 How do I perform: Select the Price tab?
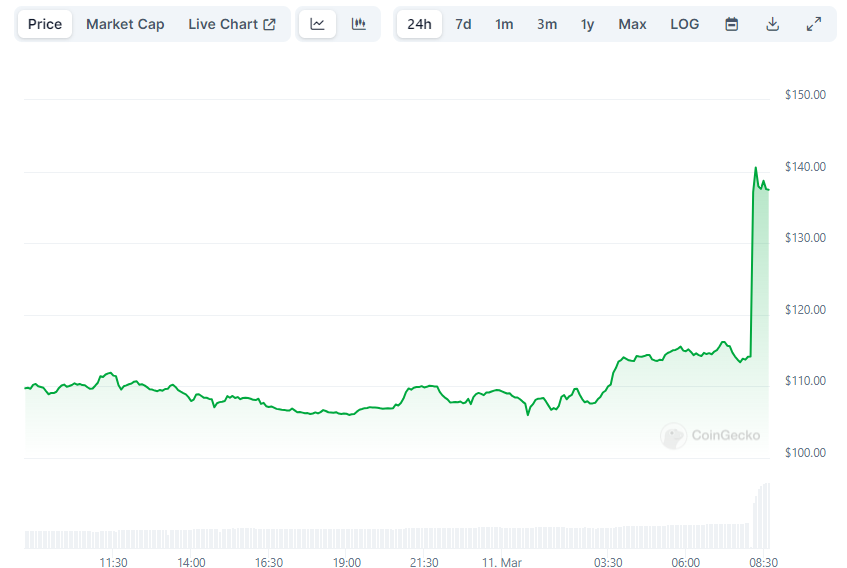pos(45,24)
